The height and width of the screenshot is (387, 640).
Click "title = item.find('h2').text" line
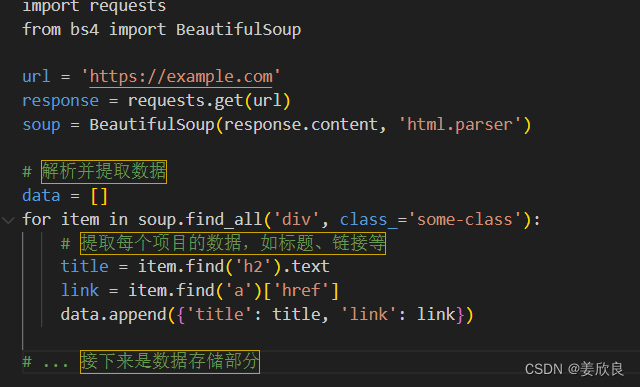(x=195, y=267)
